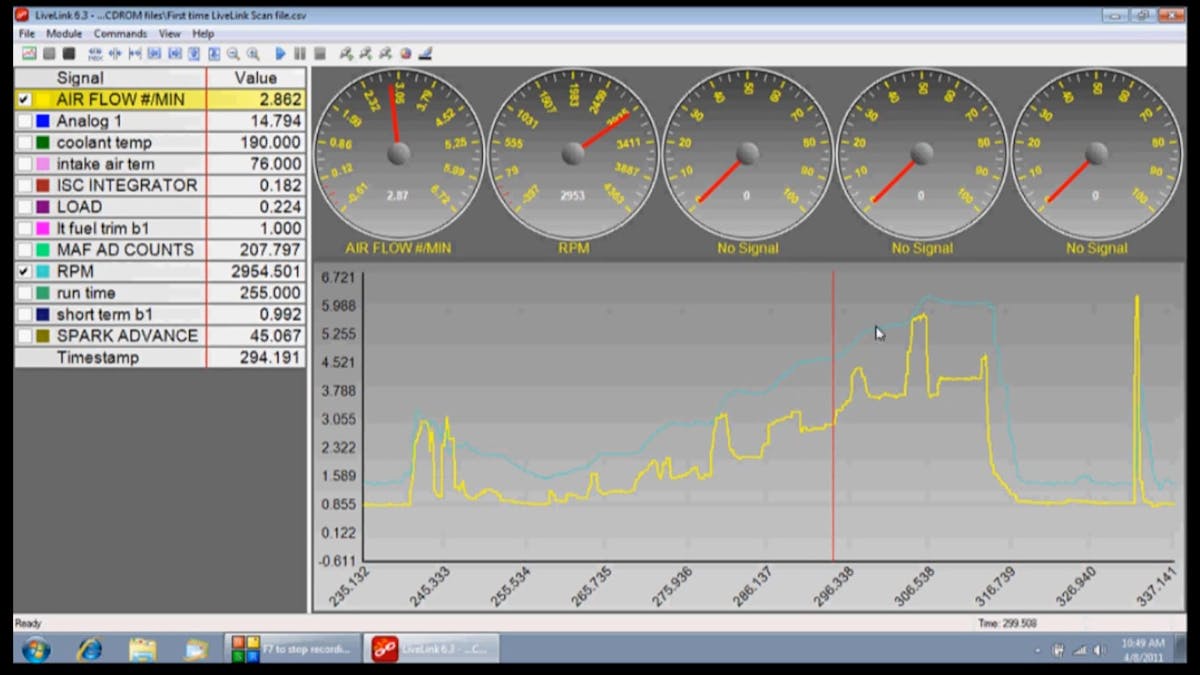Click the zoom in magnifier icon

pos(253,53)
